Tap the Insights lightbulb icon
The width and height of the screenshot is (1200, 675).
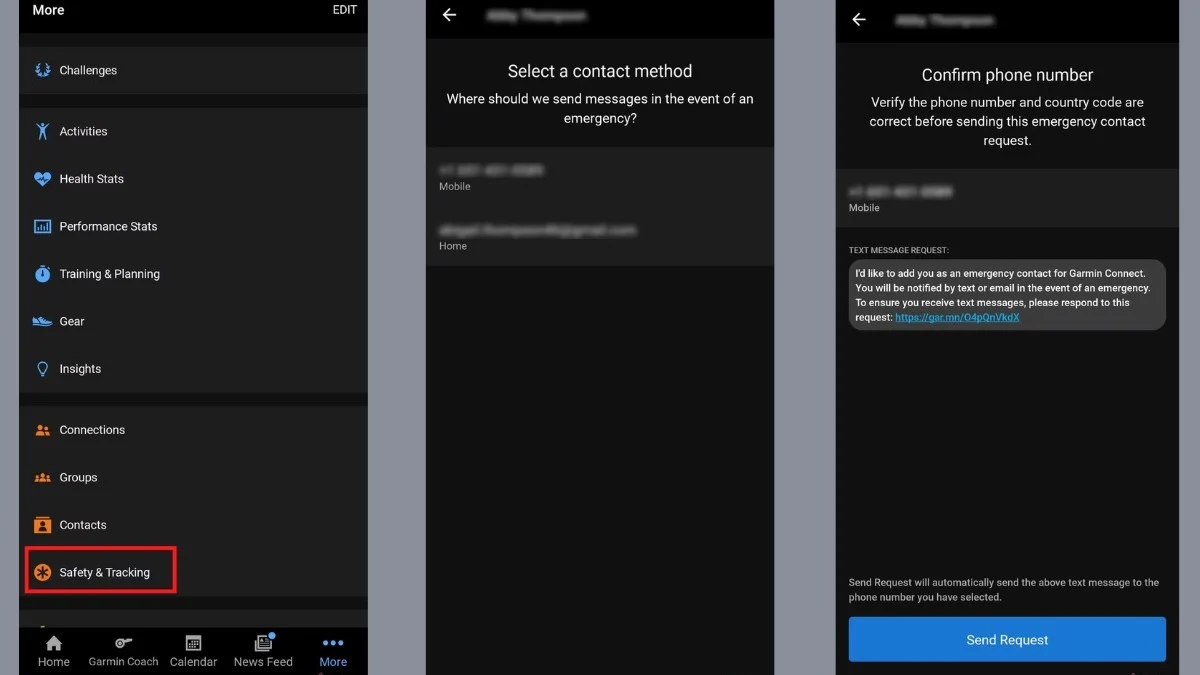(42, 369)
